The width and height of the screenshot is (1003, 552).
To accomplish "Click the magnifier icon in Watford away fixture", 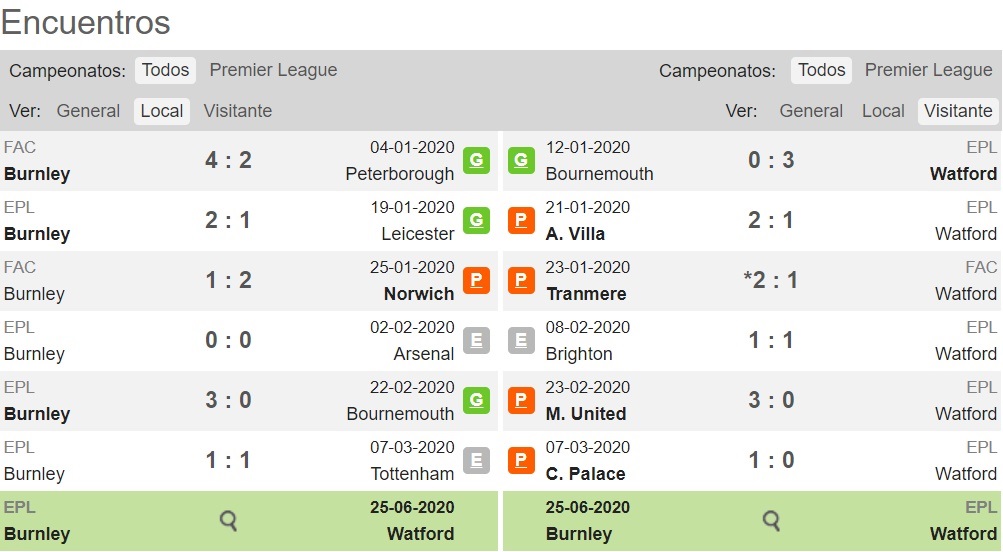I will [x=771, y=521].
